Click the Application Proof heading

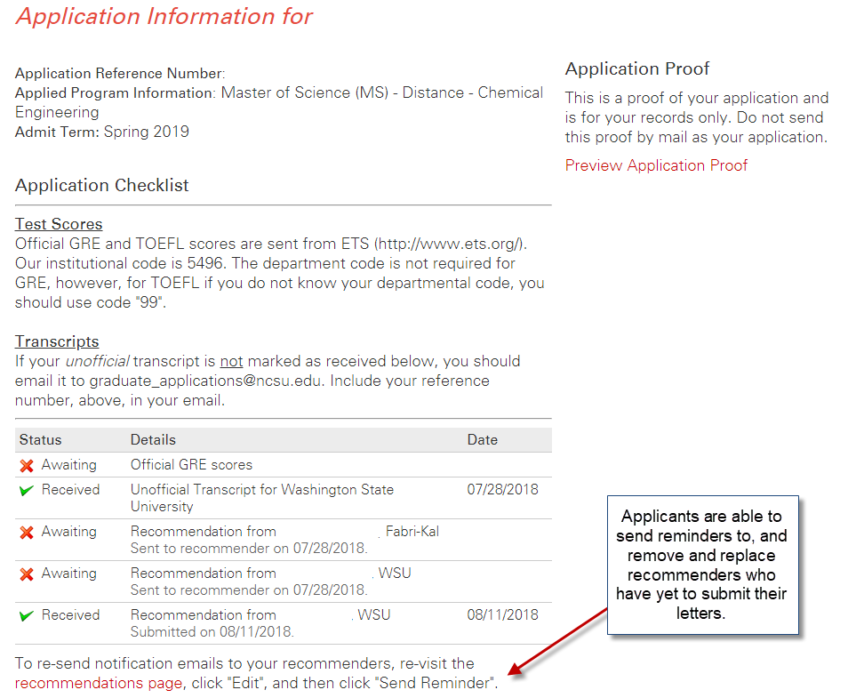[637, 69]
